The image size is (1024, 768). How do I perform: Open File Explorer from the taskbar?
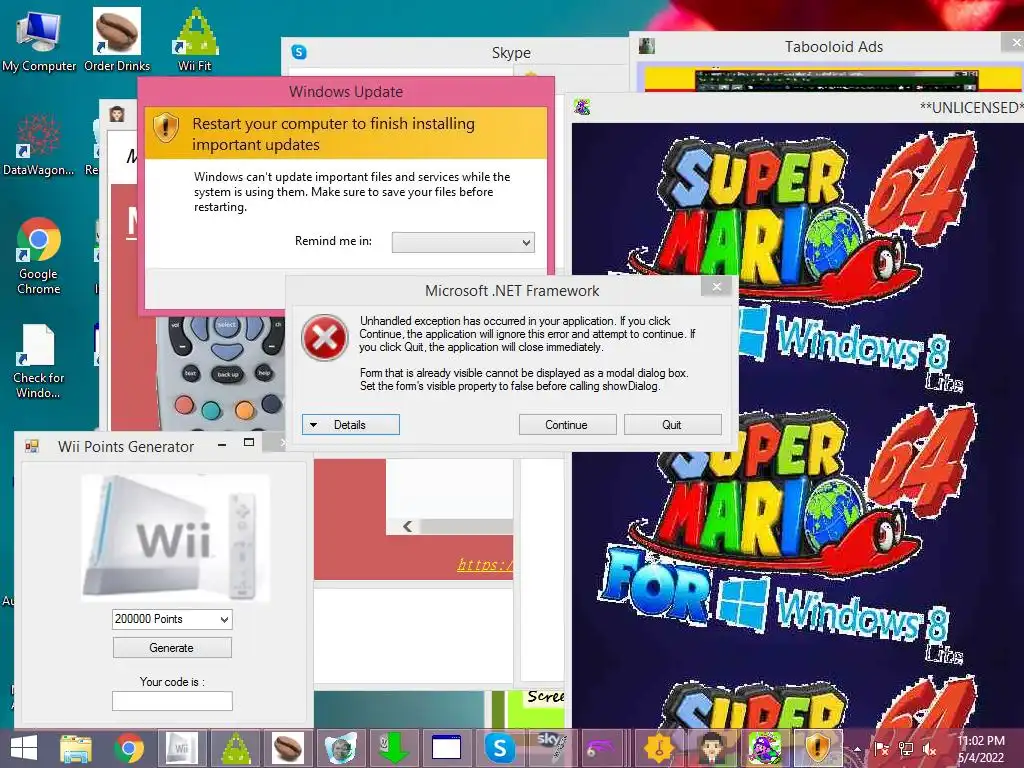coord(76,748)
